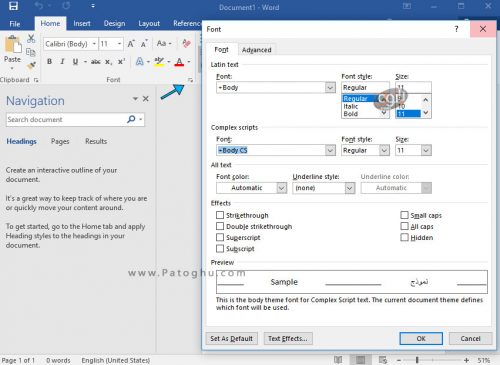Select the Results tab in Navigation pane
Viewport: 500px width, 365px height.
click(96, 141)
